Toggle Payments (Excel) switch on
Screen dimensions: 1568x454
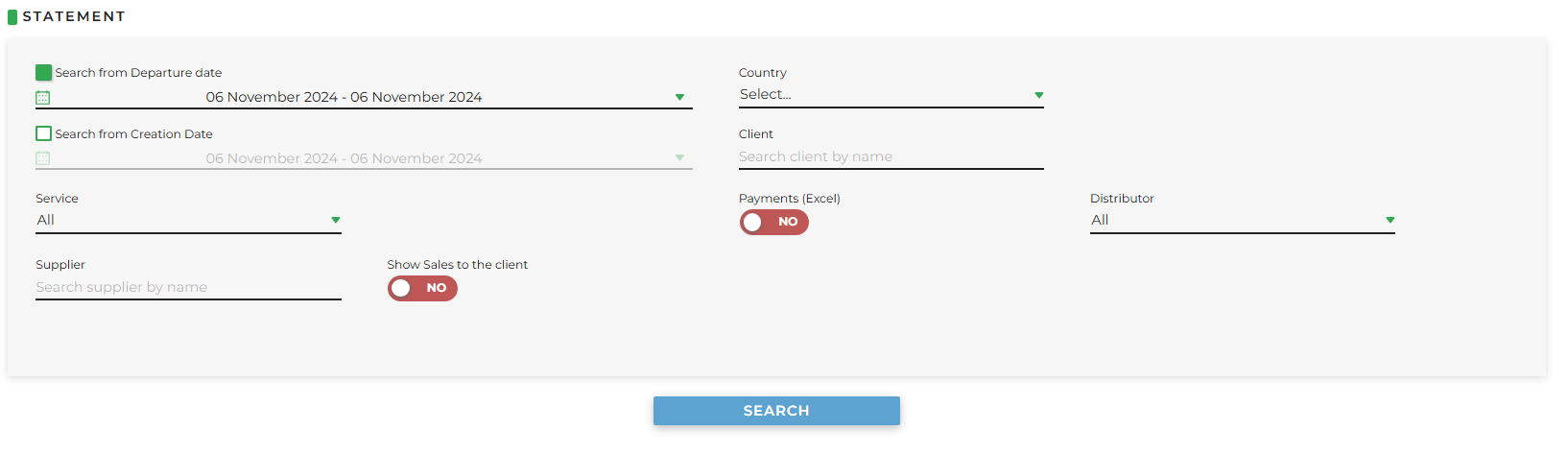tap(774, 222)
